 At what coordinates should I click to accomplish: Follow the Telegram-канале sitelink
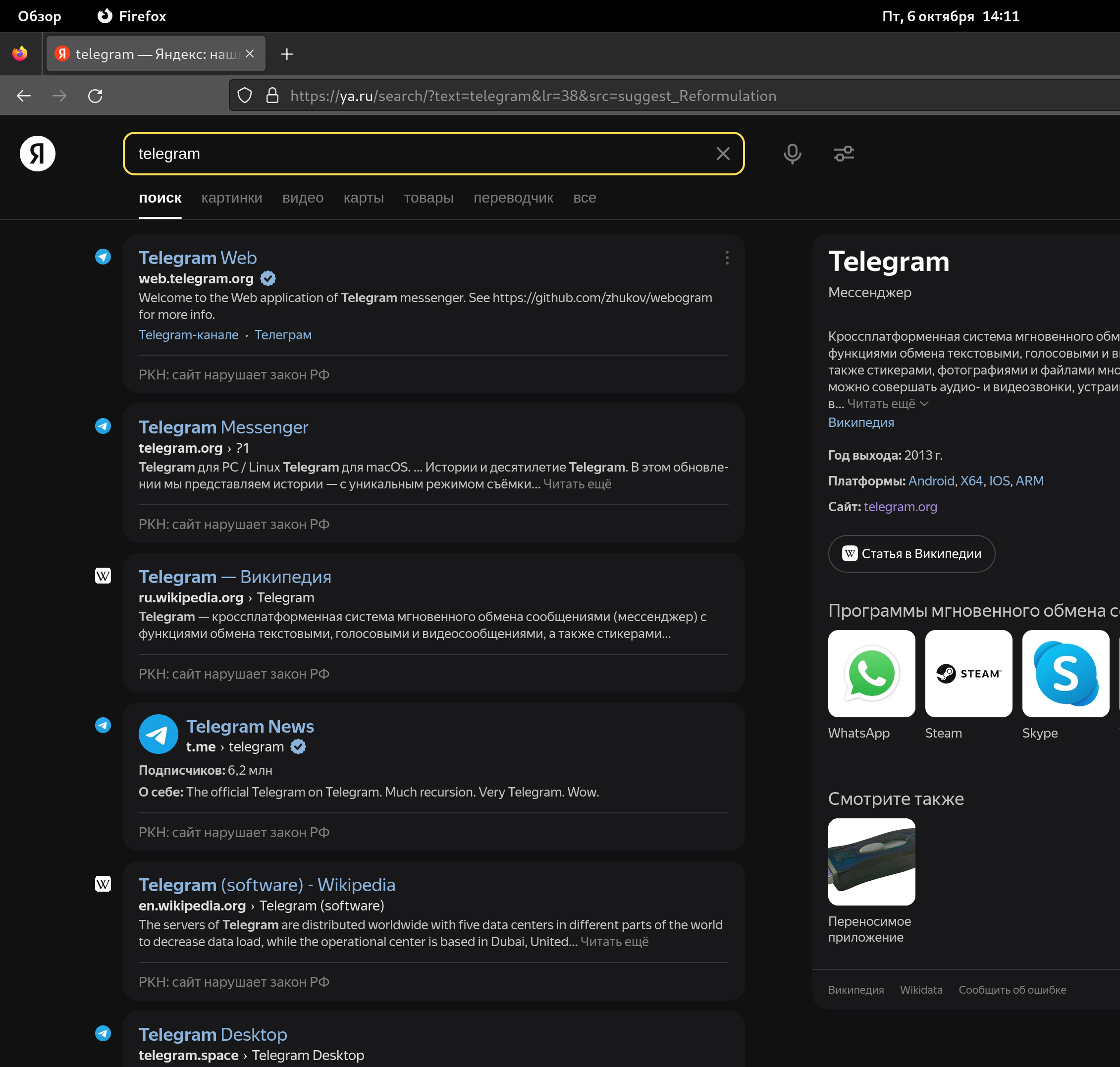pos(188,335)
